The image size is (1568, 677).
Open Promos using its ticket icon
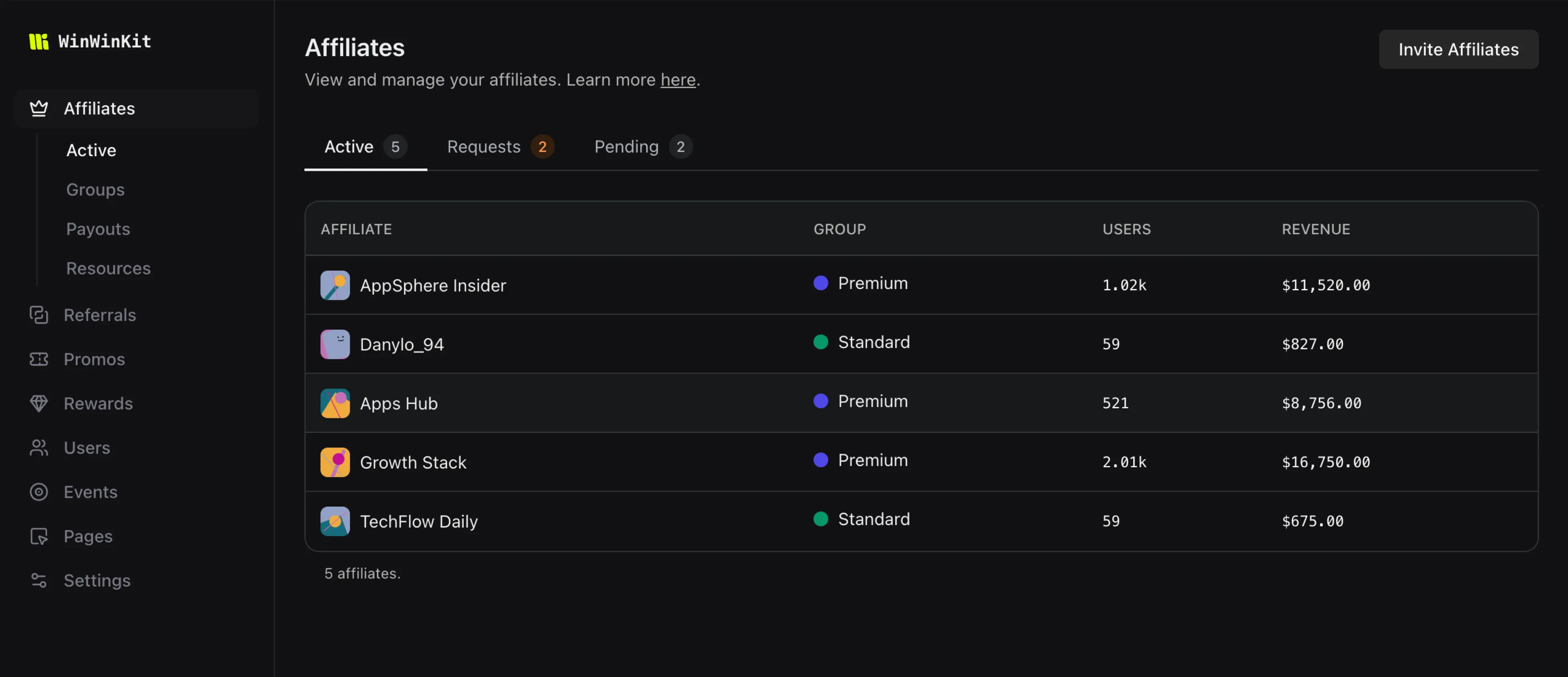(39, 359)
